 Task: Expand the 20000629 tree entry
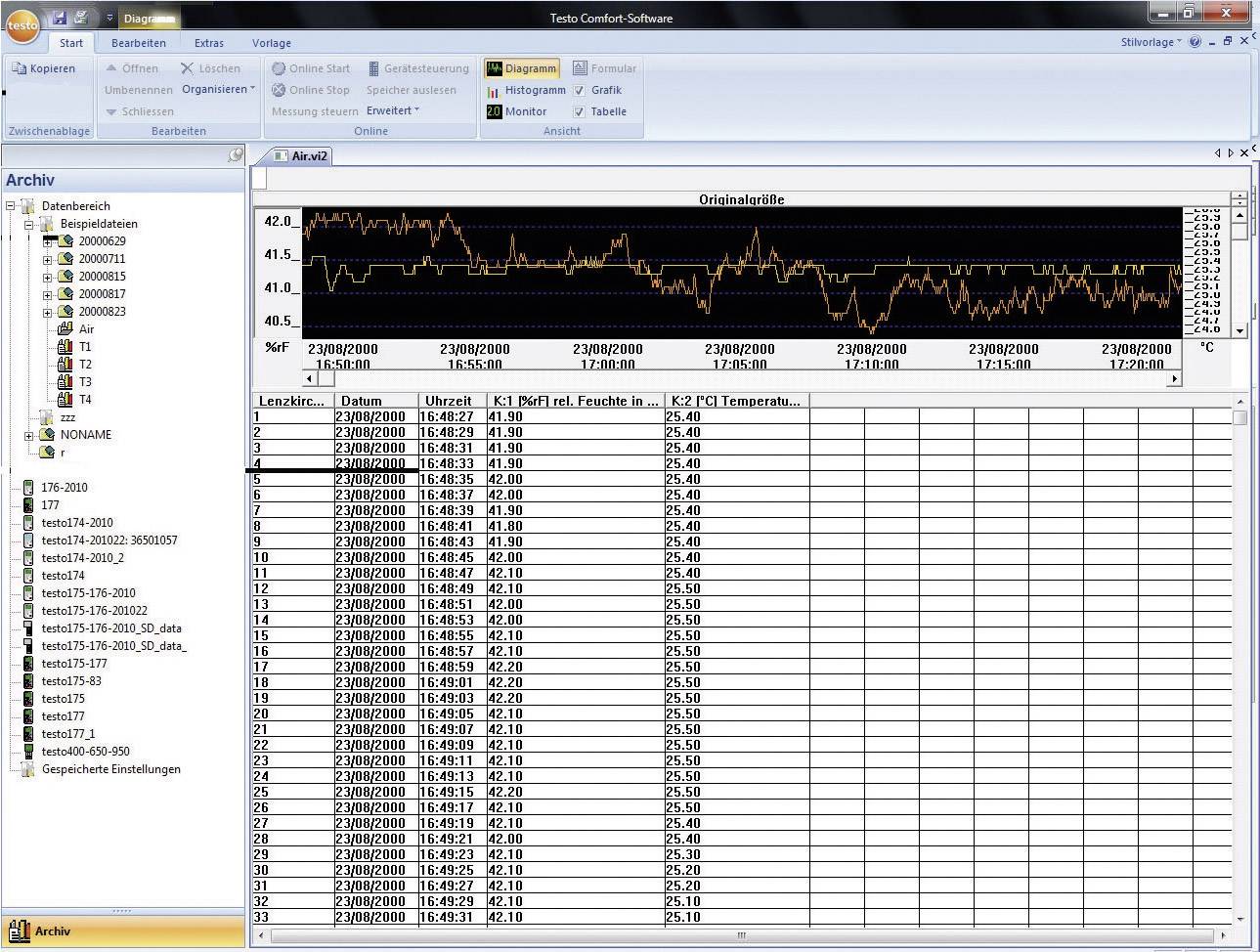[x=49, y=240]
